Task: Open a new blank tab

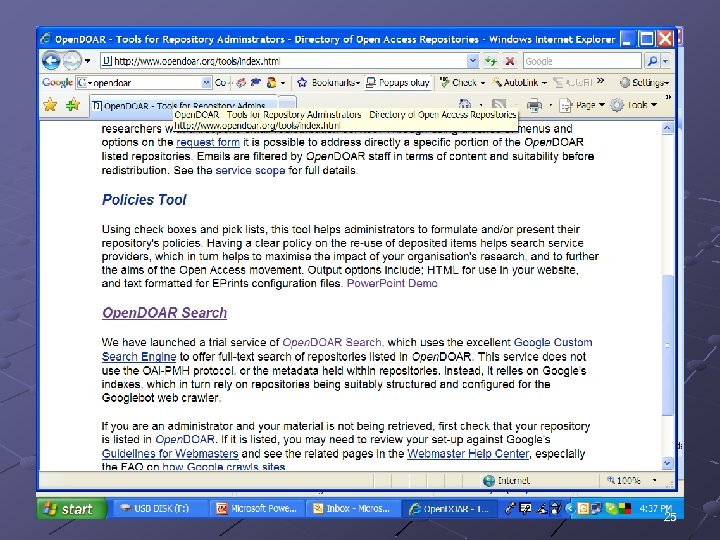Action: pyautogui.click(x=287, y=104)
